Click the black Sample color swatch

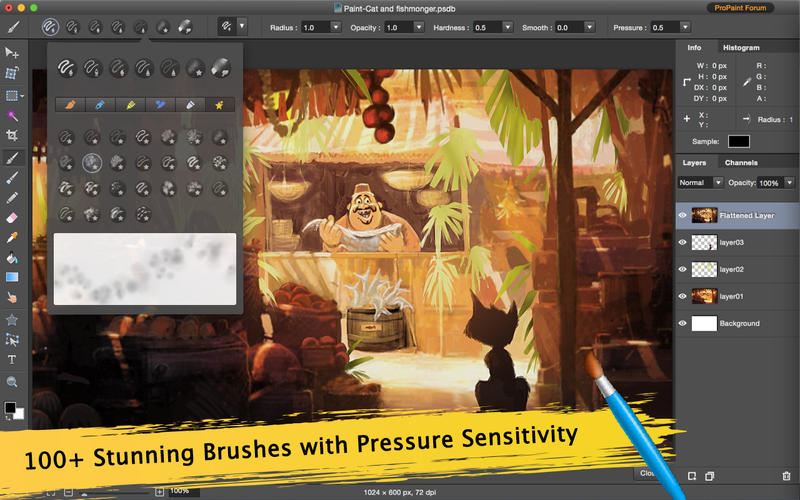(738, 141)
